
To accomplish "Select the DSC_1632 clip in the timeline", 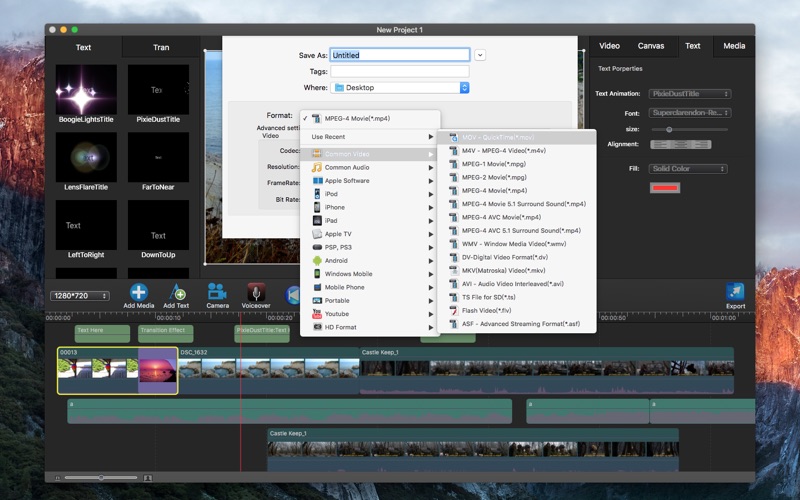I will point(269,371).
